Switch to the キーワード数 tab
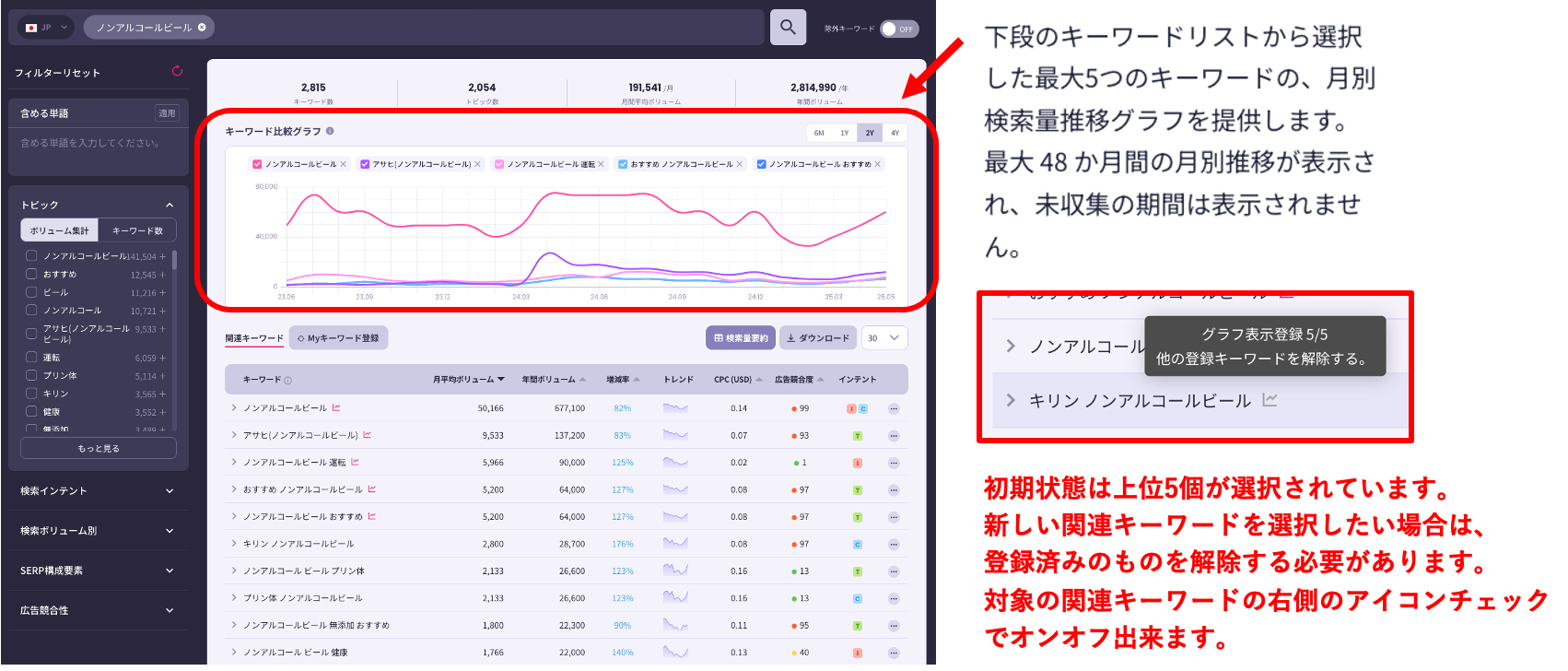Viewport: 1568px width, 671px height. click(x=137, y=230)
